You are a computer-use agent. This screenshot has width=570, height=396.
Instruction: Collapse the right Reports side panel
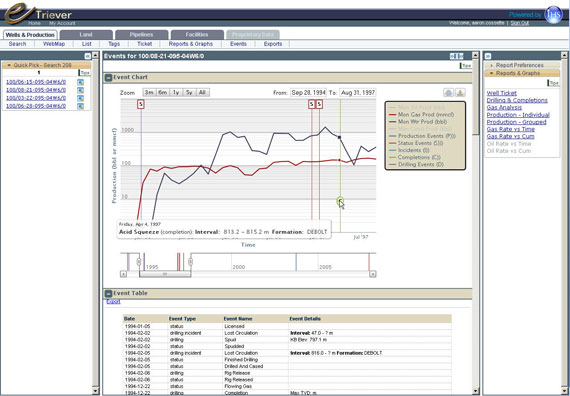tap(488, 56)
